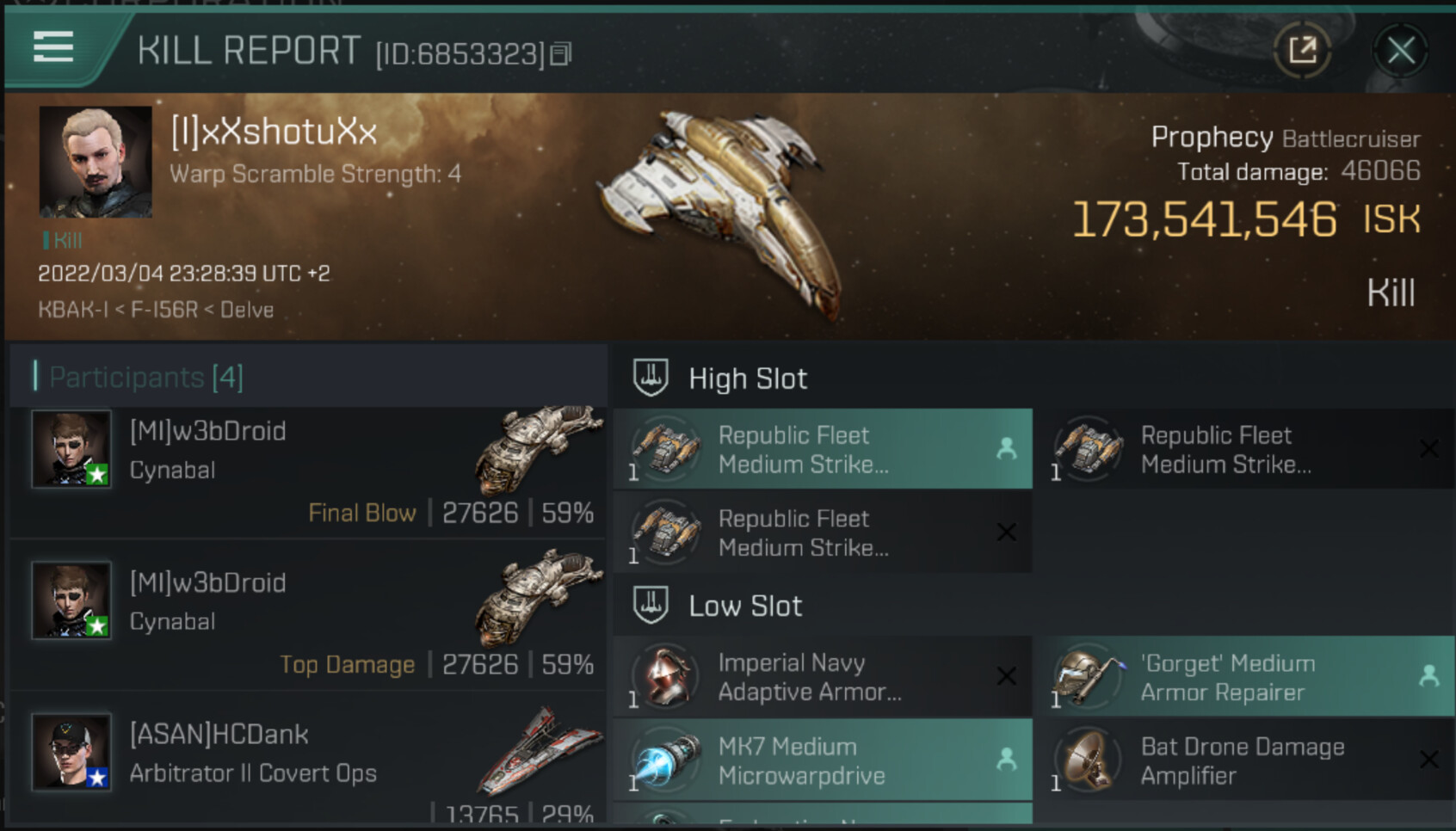This screenshot has width=1456, height=831.
Task: Open the hamburger menu
Action: 53,47
